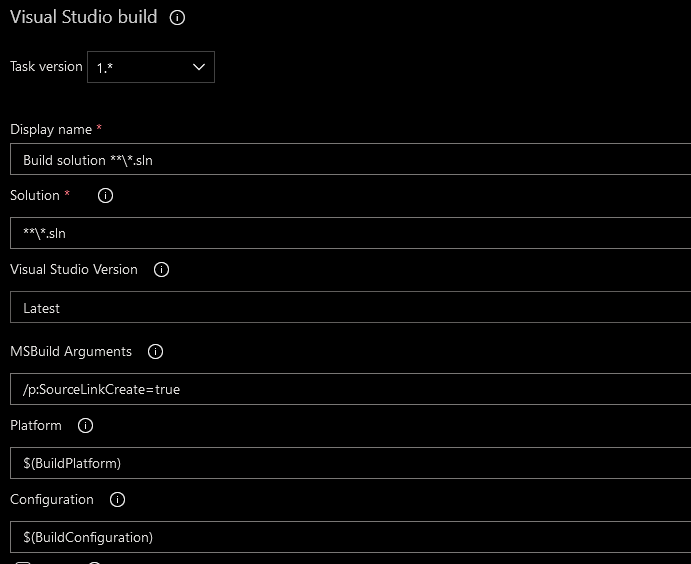
Task: Show info tooltip for Solution field
Action: point(105,196)
